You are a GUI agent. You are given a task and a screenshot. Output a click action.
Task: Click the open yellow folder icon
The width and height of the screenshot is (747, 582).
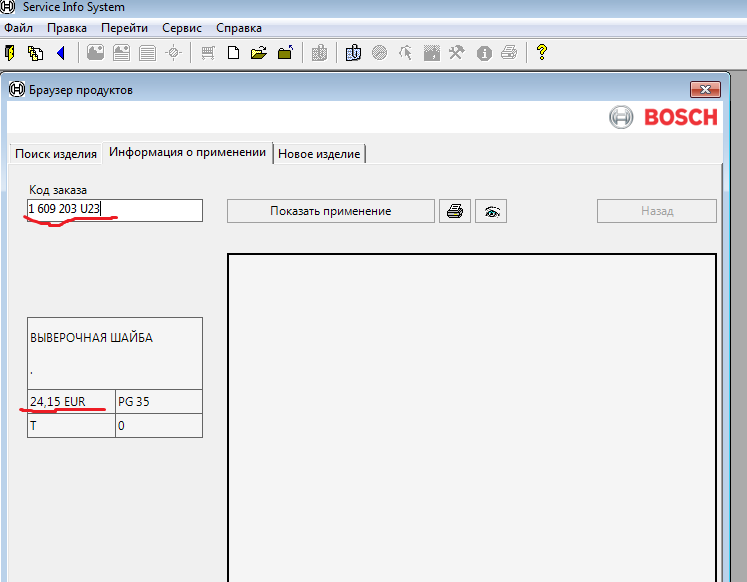(x=259, y=53)
